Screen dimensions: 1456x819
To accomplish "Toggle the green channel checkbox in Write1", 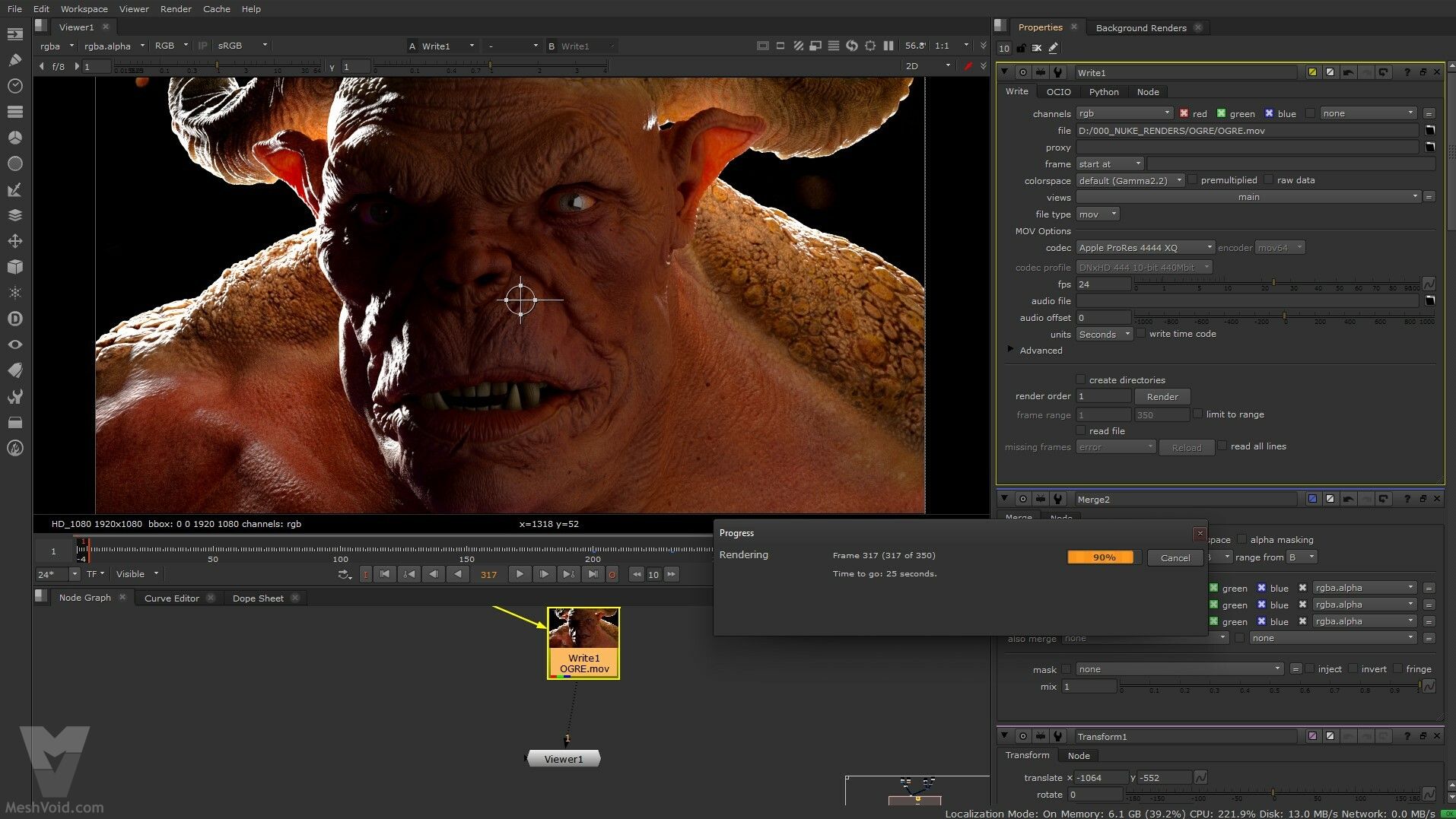I will pos(1221,113).
